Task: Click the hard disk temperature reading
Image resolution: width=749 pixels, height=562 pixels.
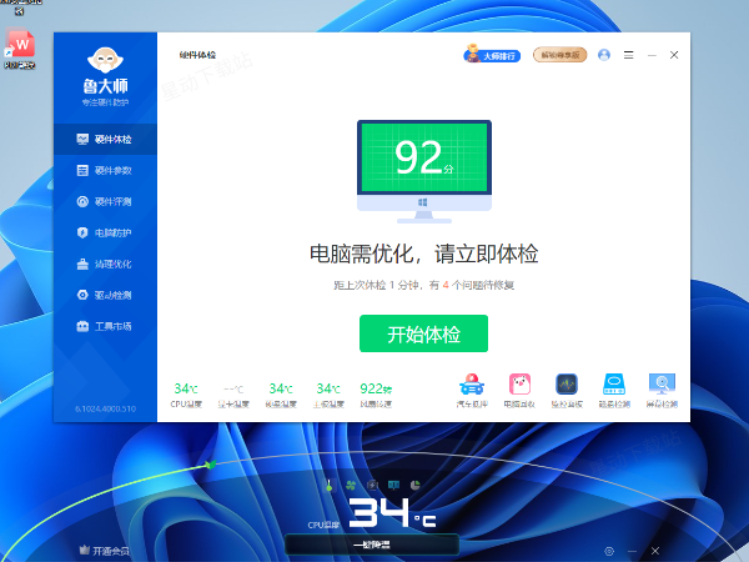Action: click(x=281, y=395)
